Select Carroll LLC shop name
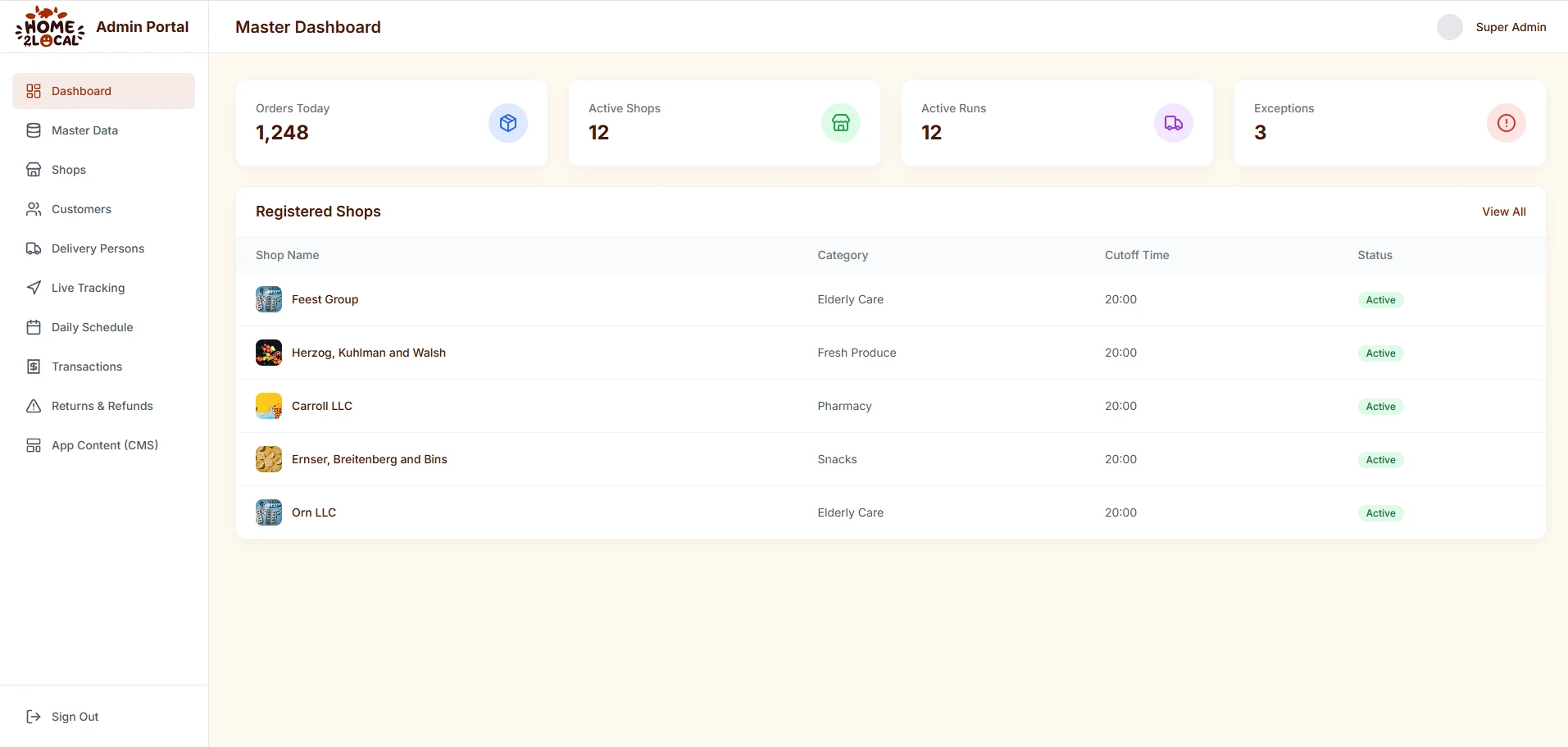This screenshot has width=1568, height=747. click(x=322, y=406)
